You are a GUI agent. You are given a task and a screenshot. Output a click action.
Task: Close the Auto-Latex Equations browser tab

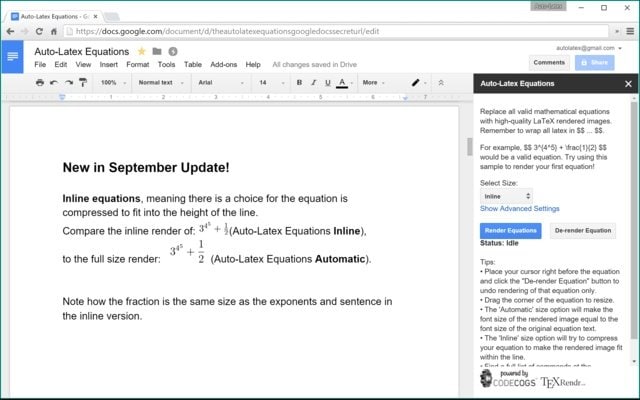[x=95, y=17]
